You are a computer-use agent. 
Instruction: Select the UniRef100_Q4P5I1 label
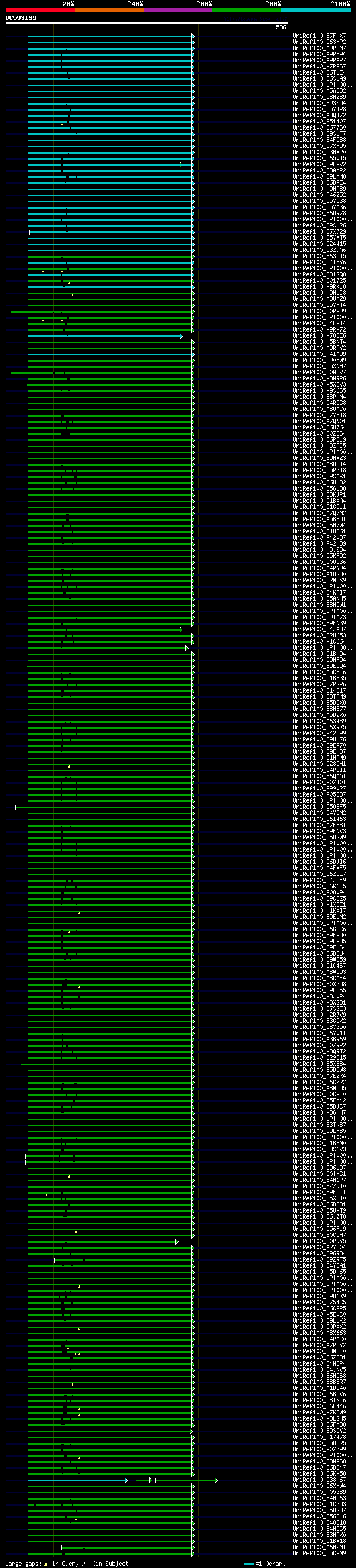[319, 770]
